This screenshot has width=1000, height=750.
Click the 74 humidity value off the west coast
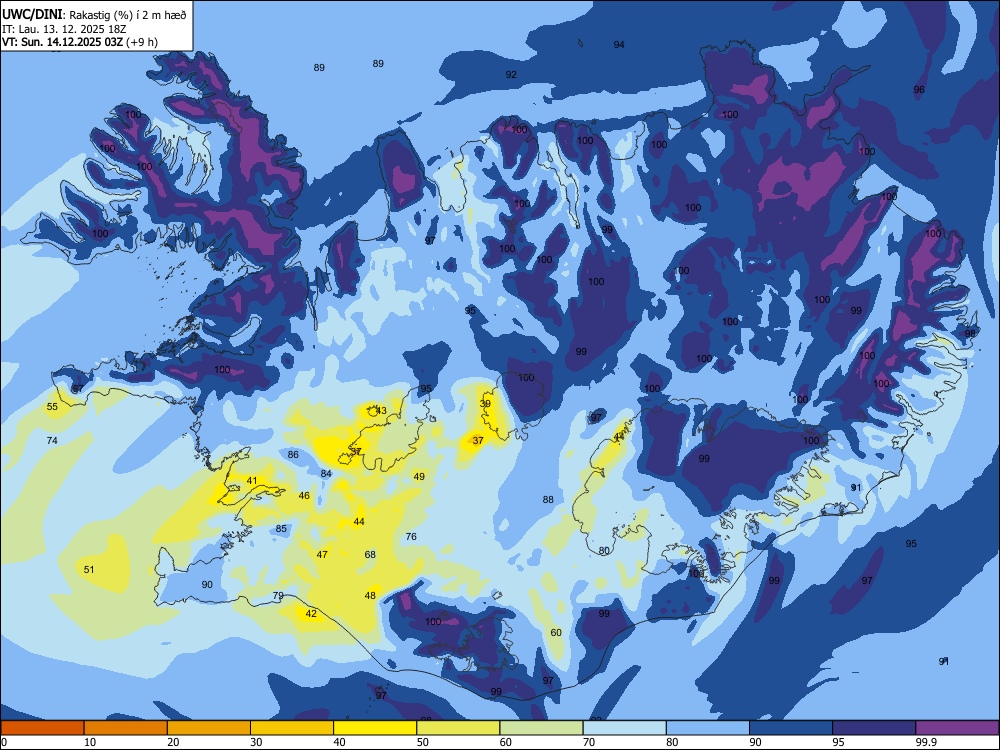tap(52, 441)
